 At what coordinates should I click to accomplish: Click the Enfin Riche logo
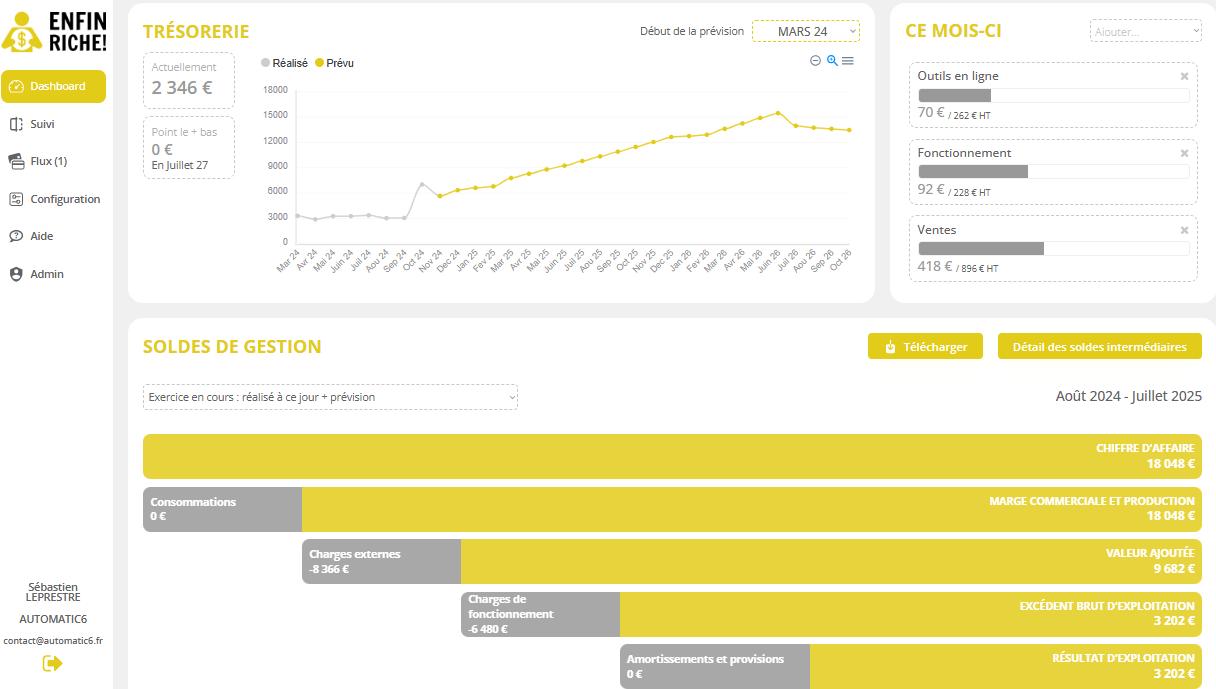53,31
